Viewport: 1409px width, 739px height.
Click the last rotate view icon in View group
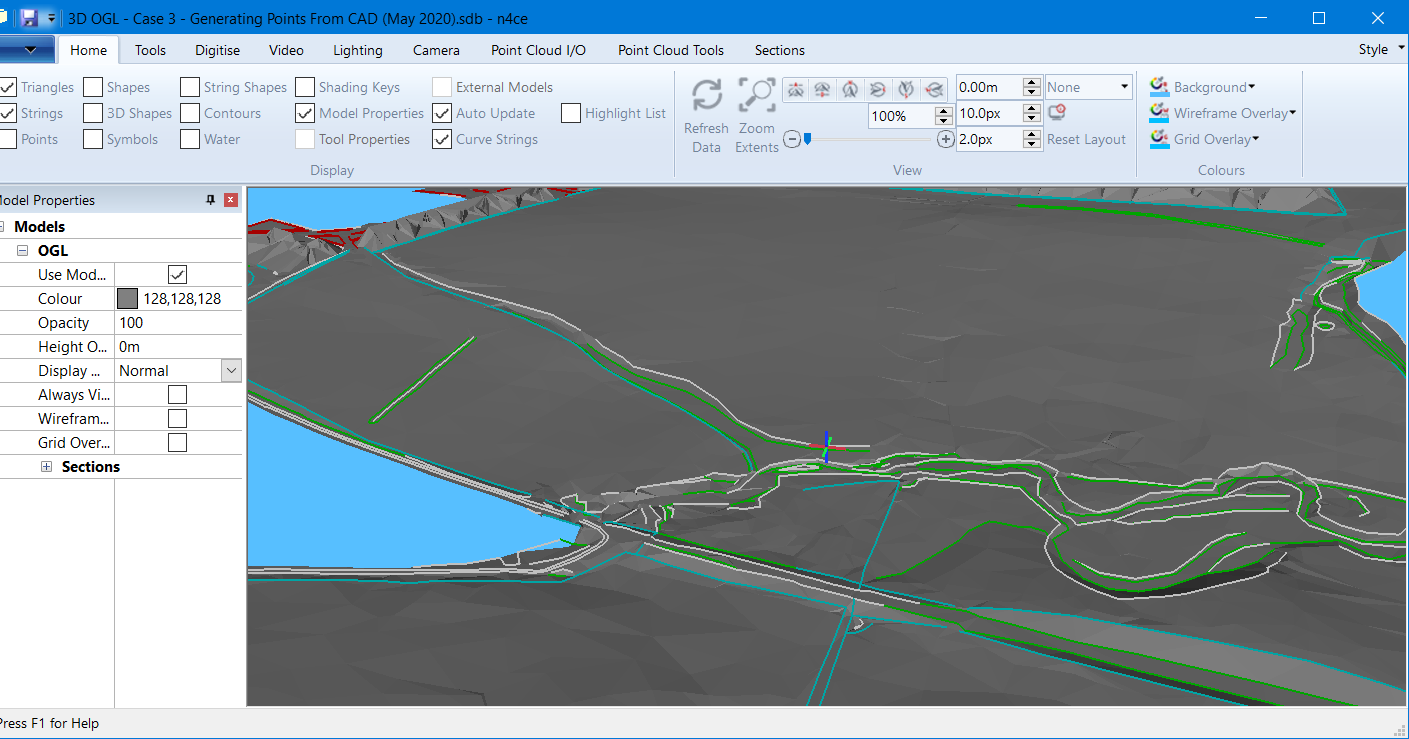[934, 89]
